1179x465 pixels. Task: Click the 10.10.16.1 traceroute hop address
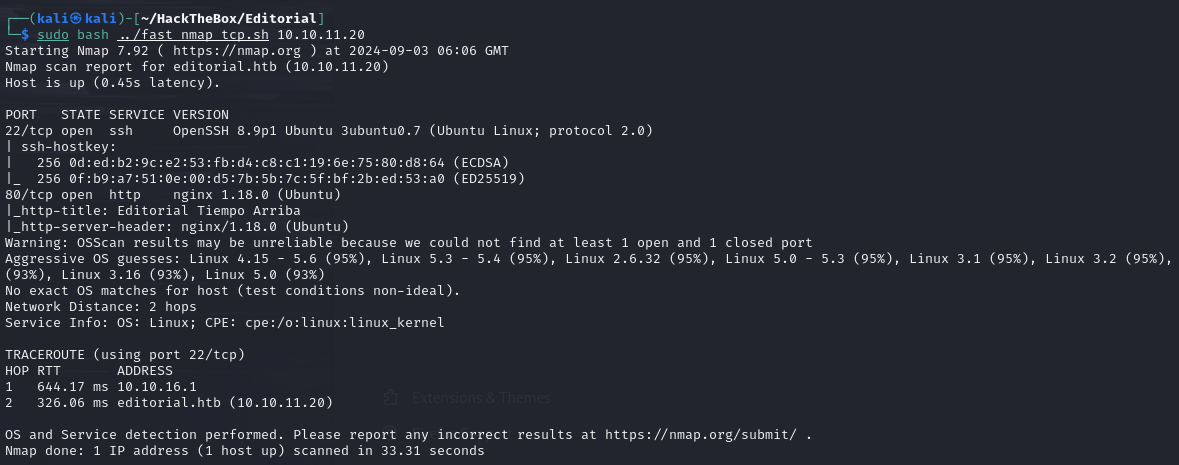coord(157,387)
